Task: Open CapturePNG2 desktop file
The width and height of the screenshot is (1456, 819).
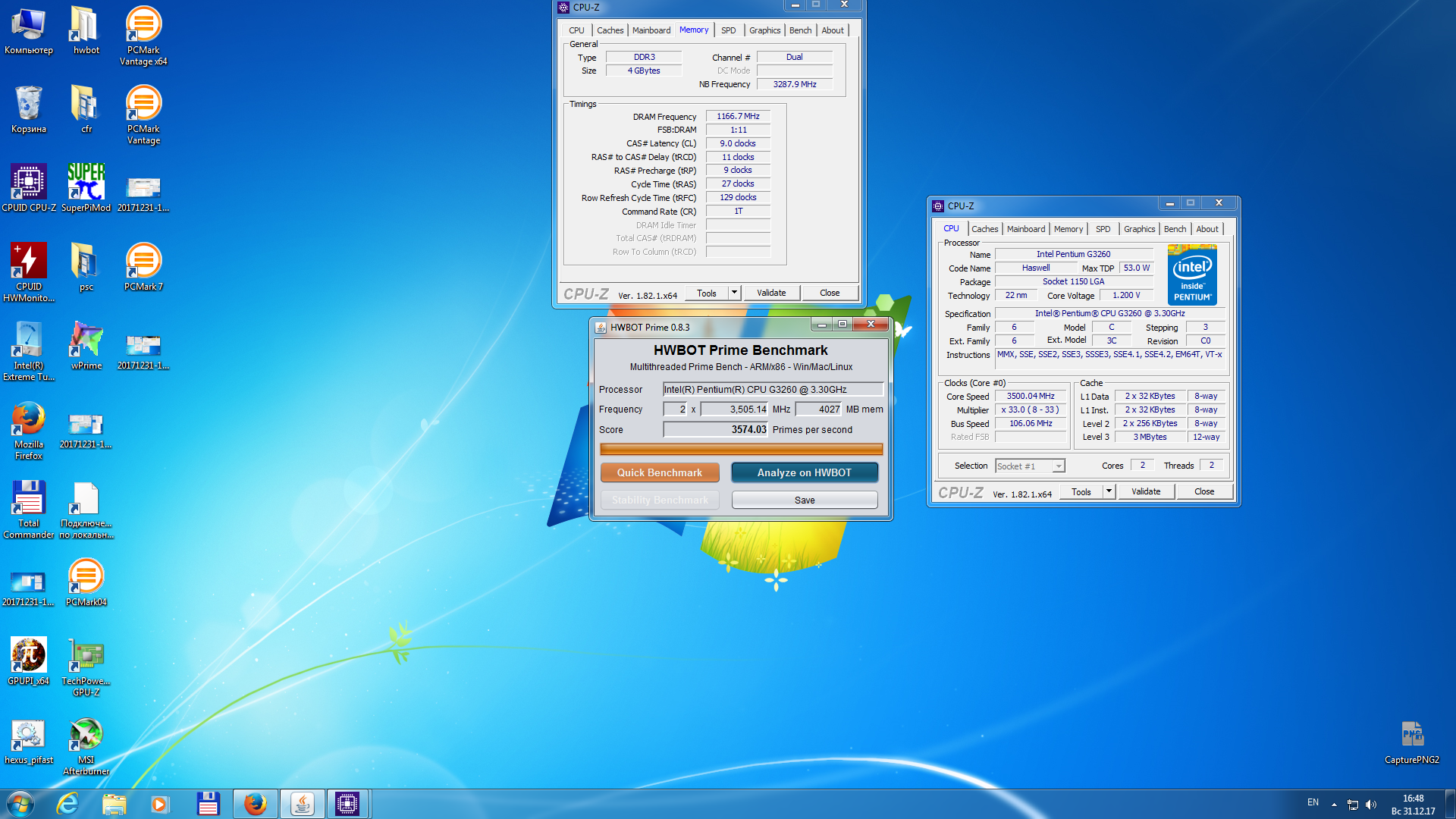Action: tap(1411, 742)
